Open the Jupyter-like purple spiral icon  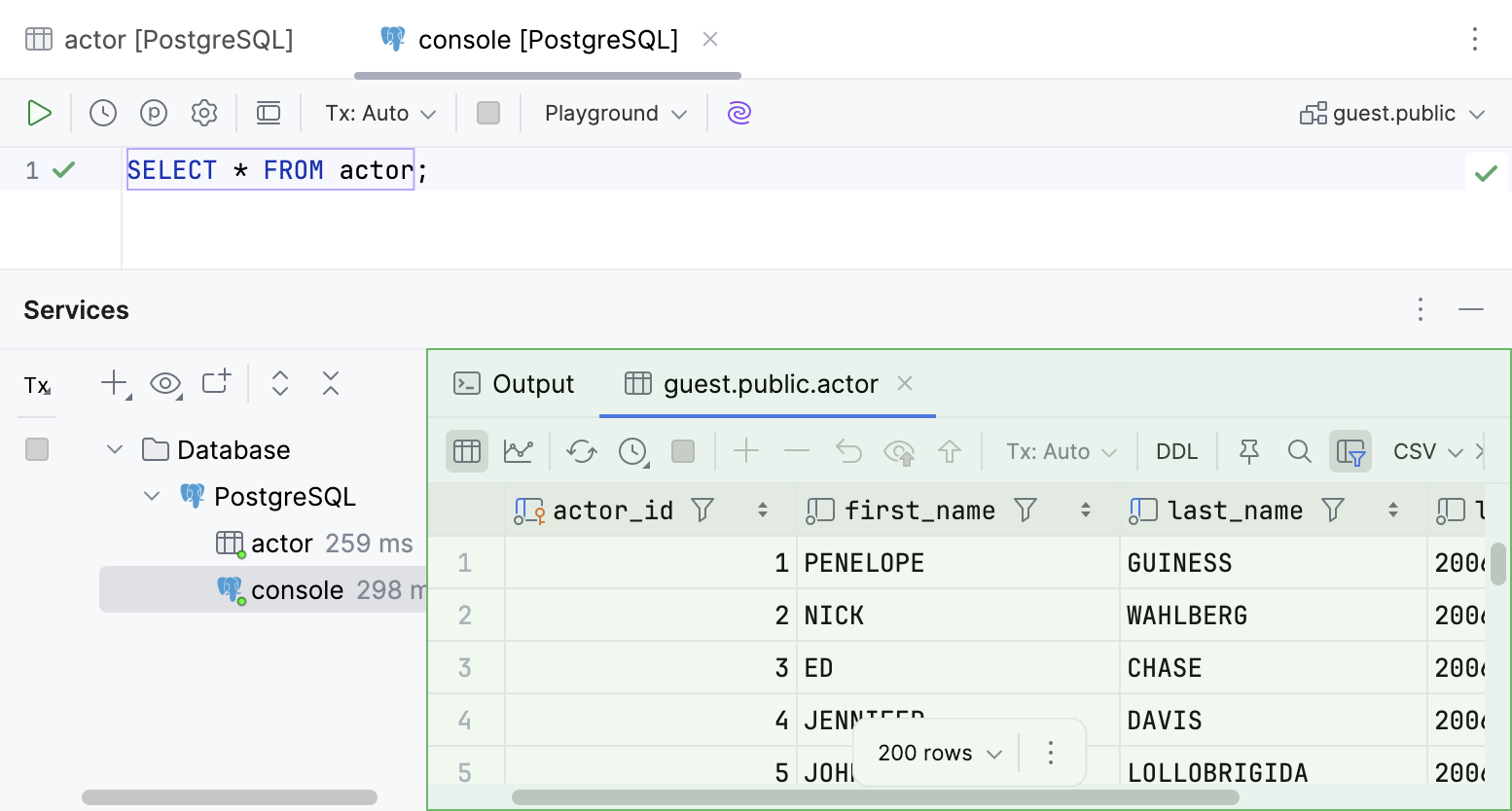tap(738, 113)
